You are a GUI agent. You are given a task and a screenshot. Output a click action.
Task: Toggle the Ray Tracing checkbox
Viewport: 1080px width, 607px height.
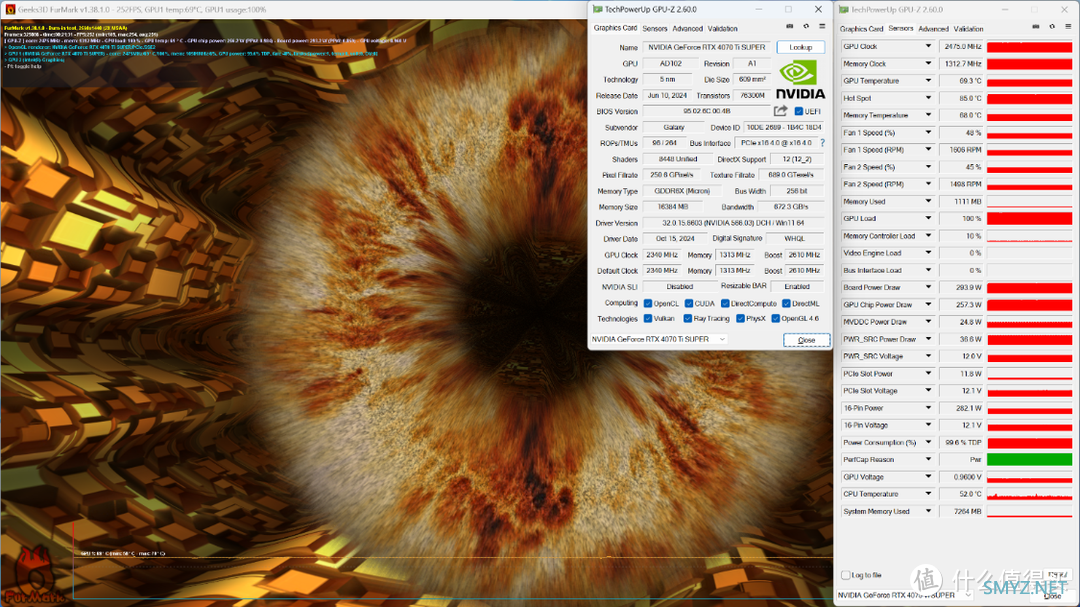coord(687,318)
